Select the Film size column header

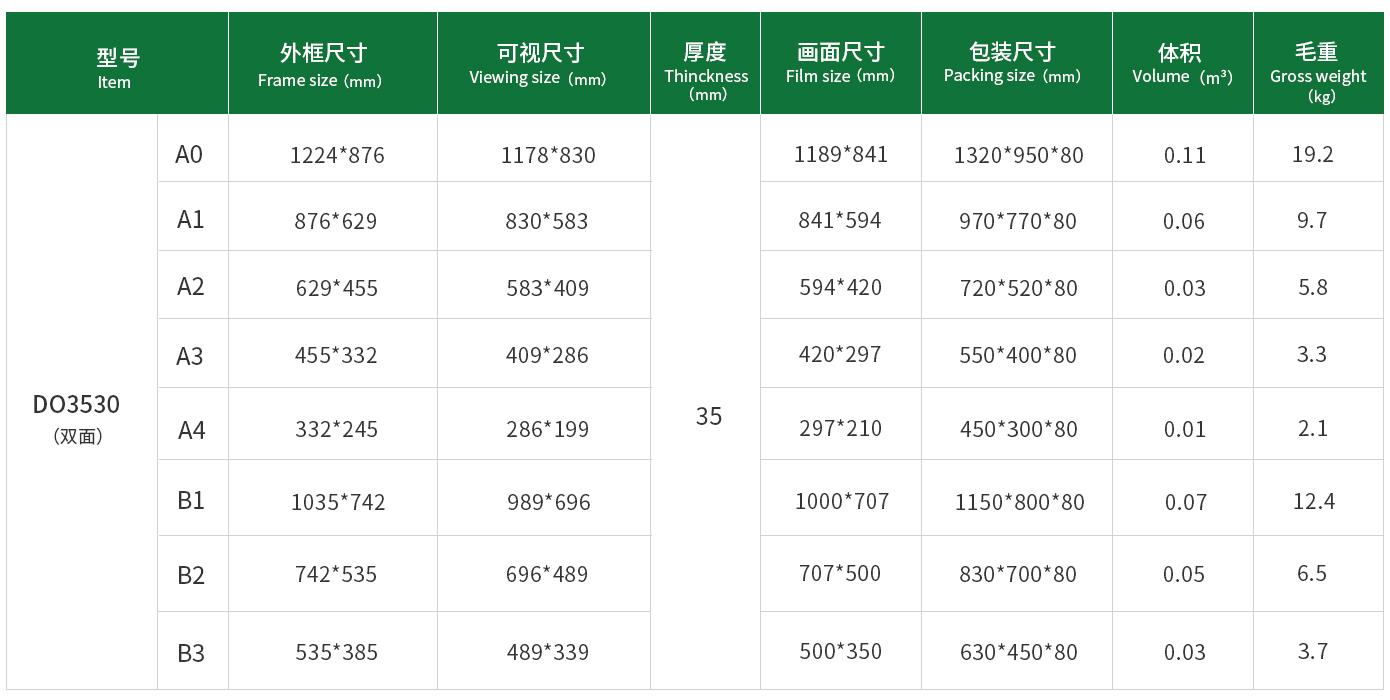[841, 63]
